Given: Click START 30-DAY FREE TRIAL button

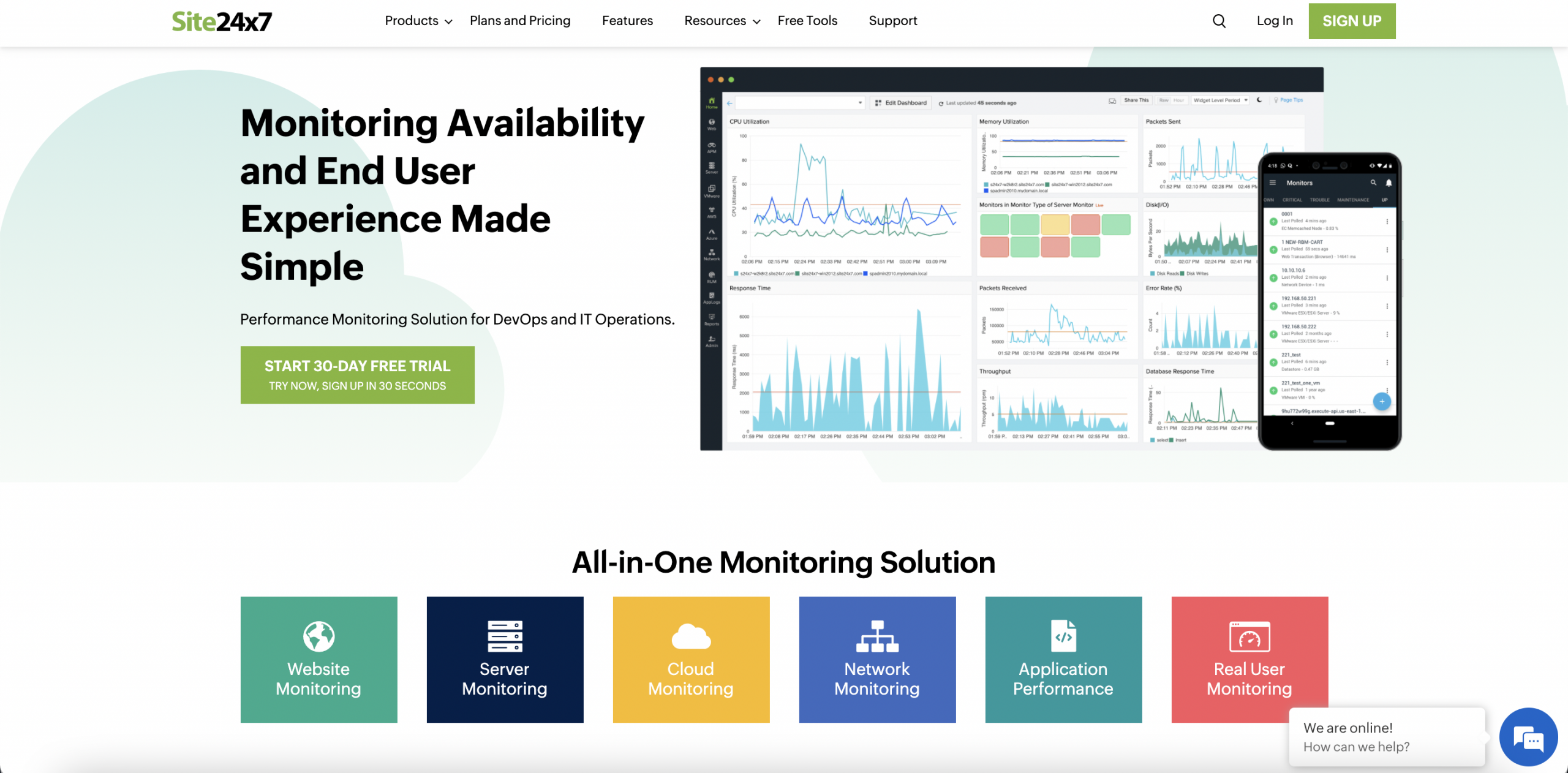Looking at the screenshot, I should [357, 375].
